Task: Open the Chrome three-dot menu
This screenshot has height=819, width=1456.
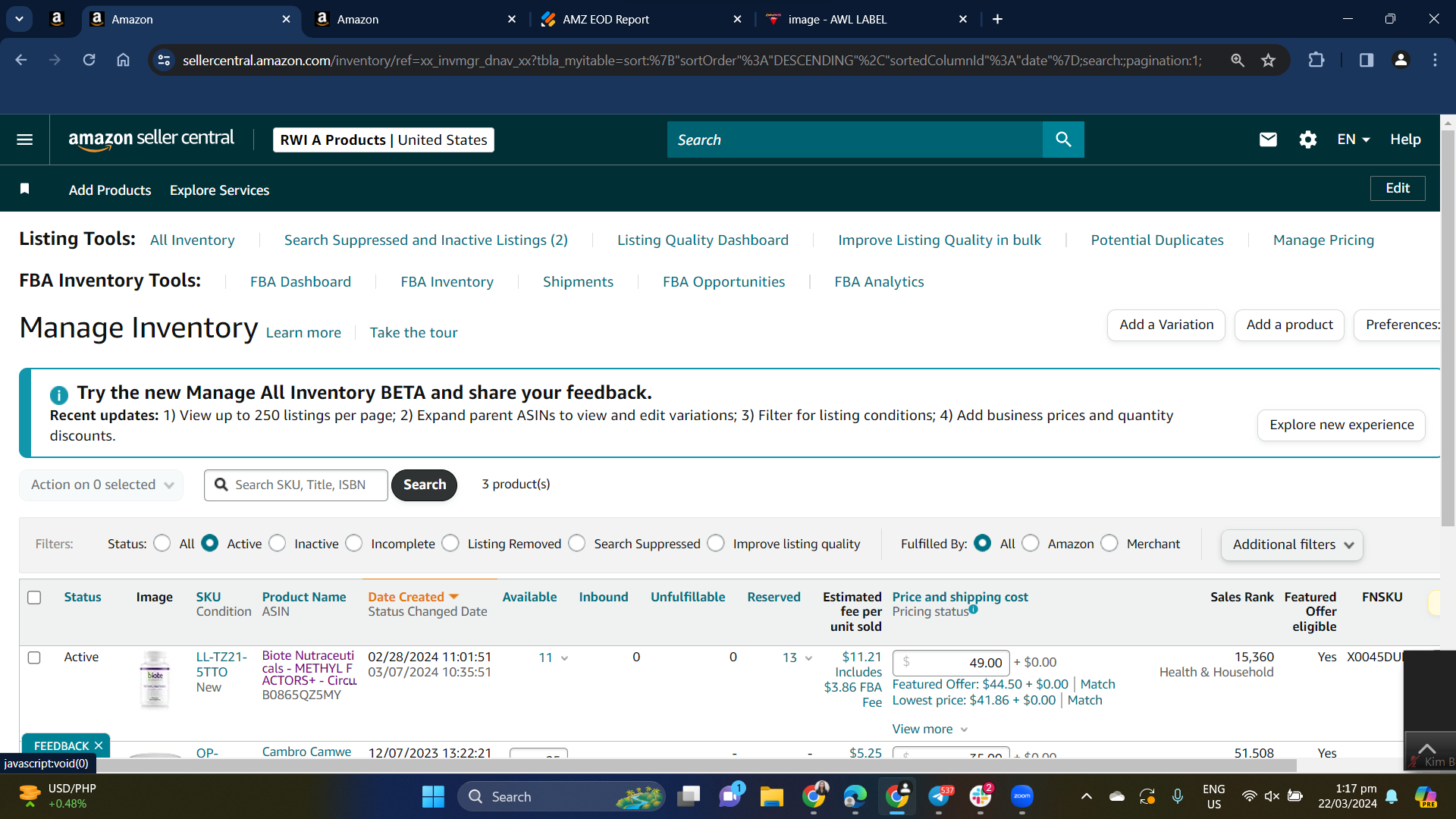Action: (1435, 60)
